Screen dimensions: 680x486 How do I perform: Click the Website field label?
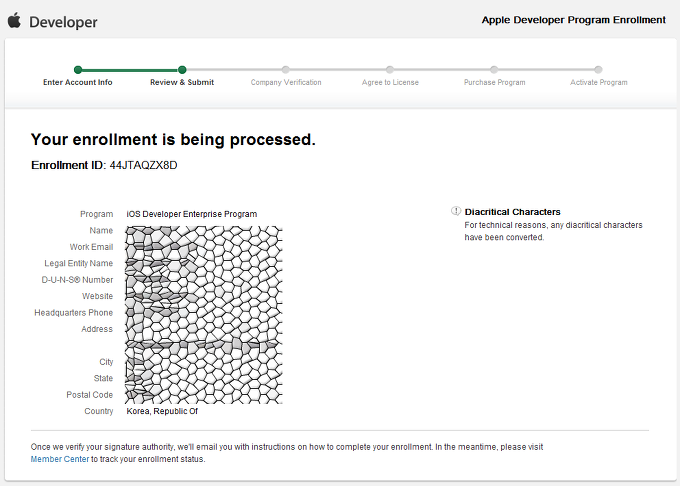(98, 296)
